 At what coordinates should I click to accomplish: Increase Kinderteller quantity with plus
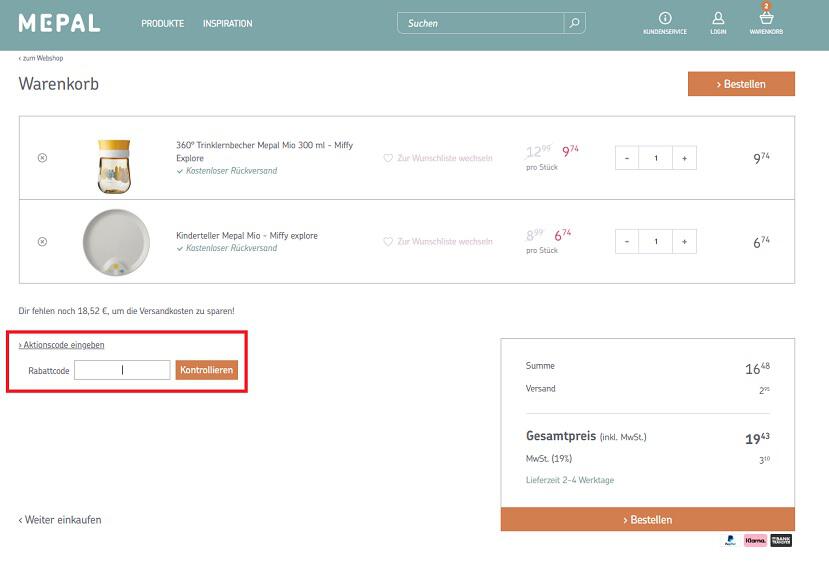pyautogui.click(x=685, y=242)
